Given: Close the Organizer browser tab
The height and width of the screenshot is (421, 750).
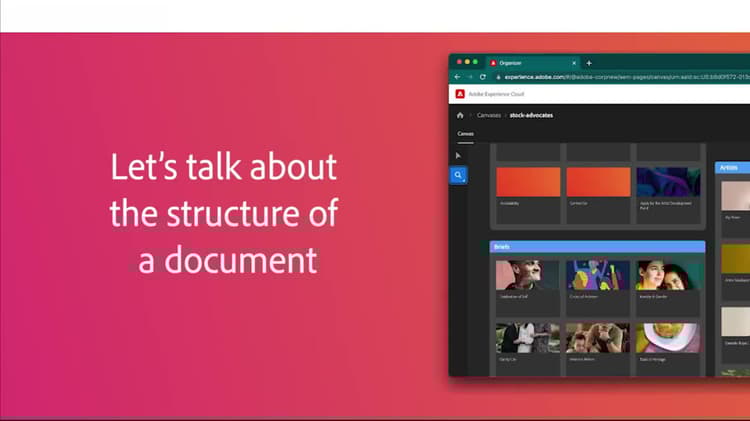Looking at the screenshot, I should coord(574,63).
